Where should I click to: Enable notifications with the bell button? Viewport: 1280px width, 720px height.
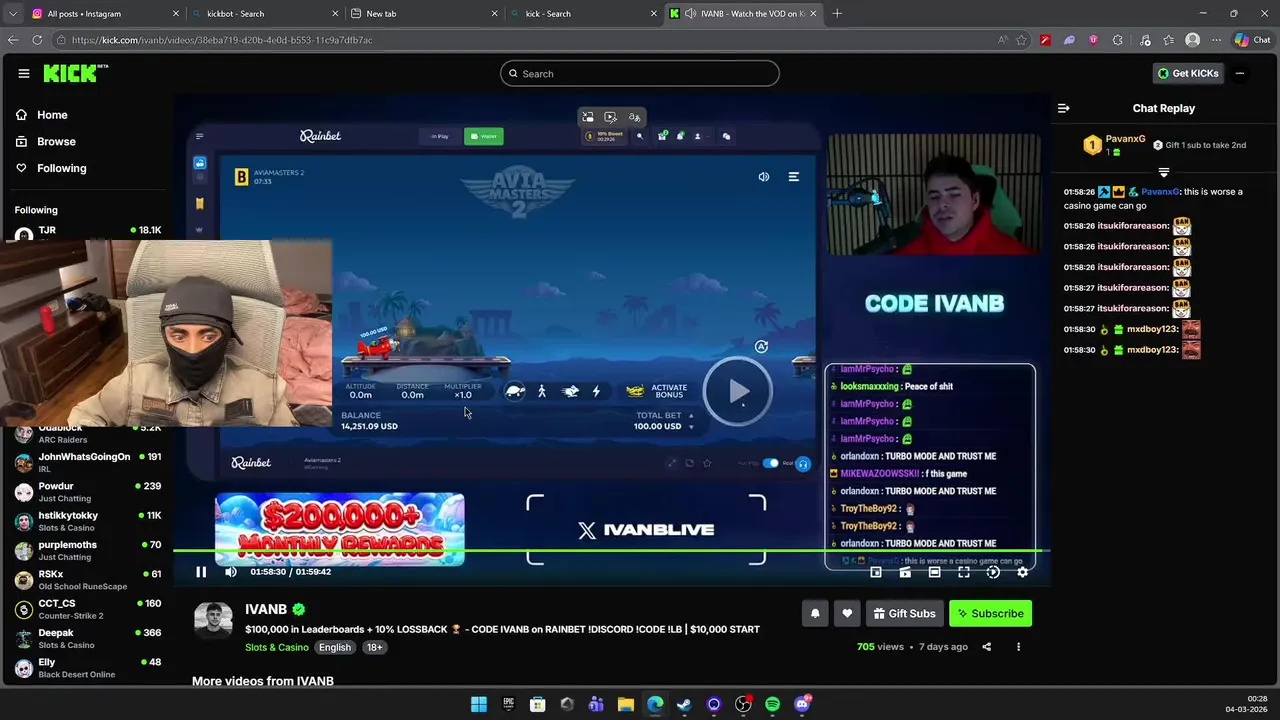(815, 614)
